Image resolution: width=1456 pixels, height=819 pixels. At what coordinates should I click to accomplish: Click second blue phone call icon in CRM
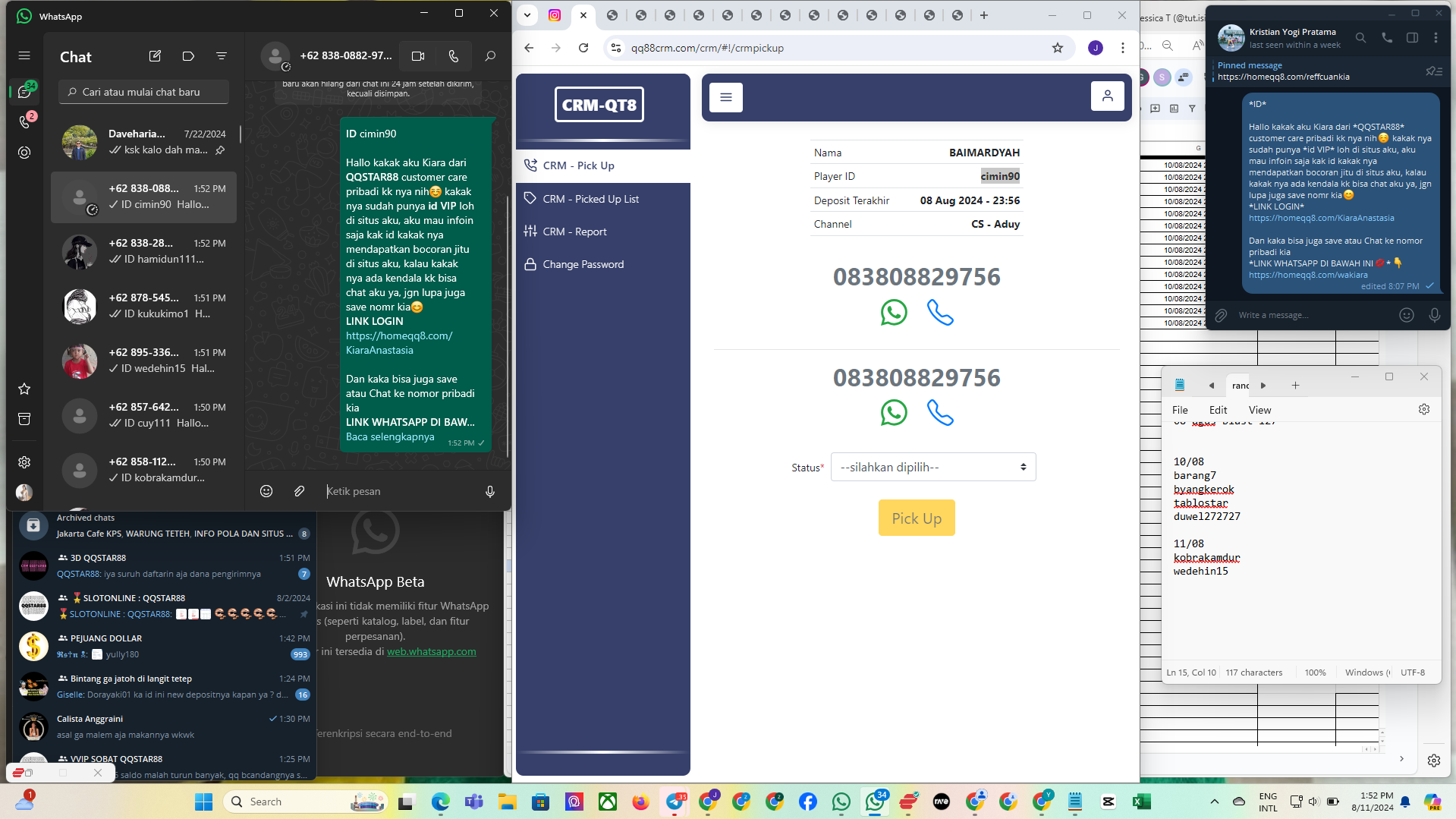click(940, 413)
